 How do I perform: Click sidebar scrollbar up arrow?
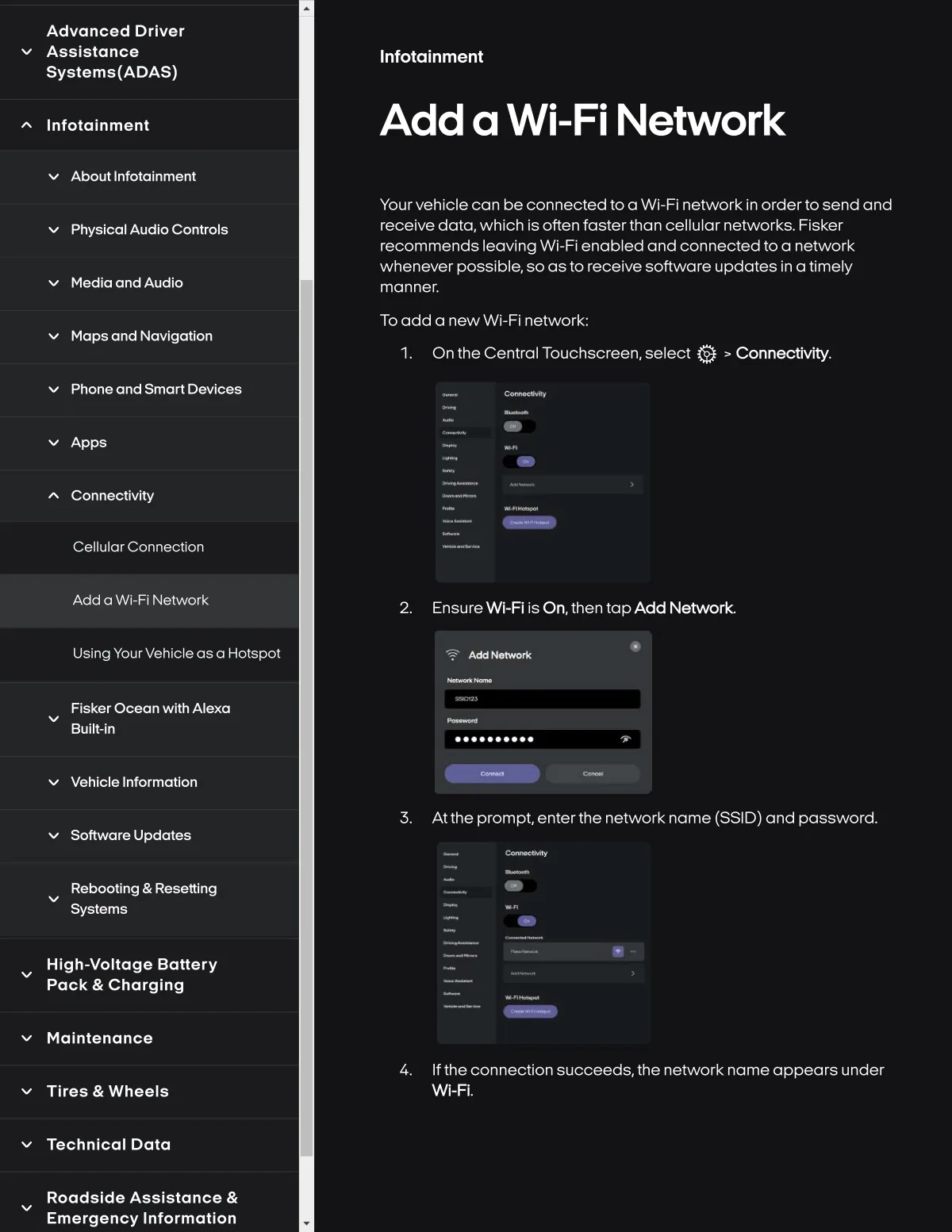[x=306, y=8]
